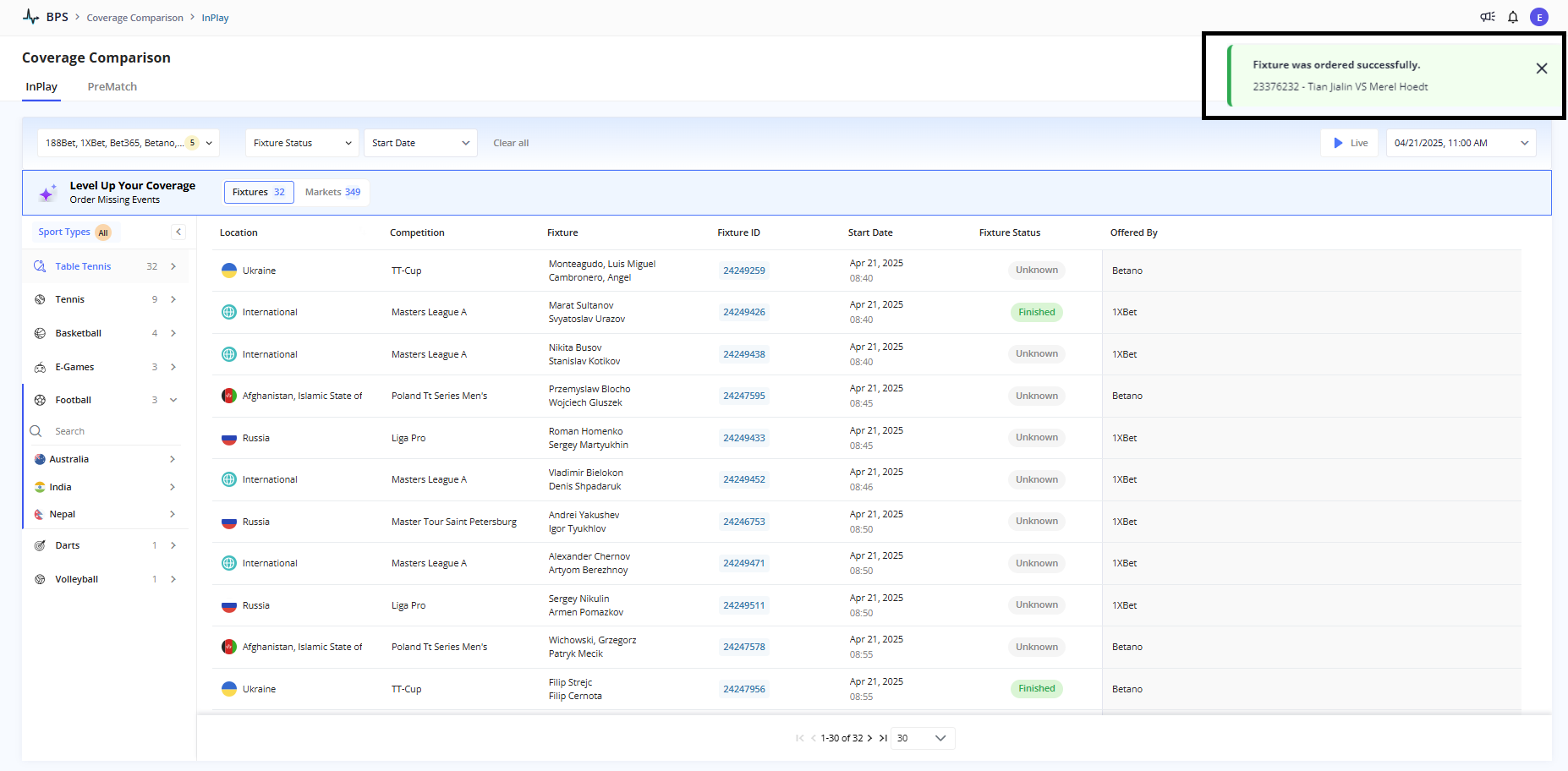Screen dimensions: 1568x771
Task: Select the All sport types filter
Action: point(103,232)
